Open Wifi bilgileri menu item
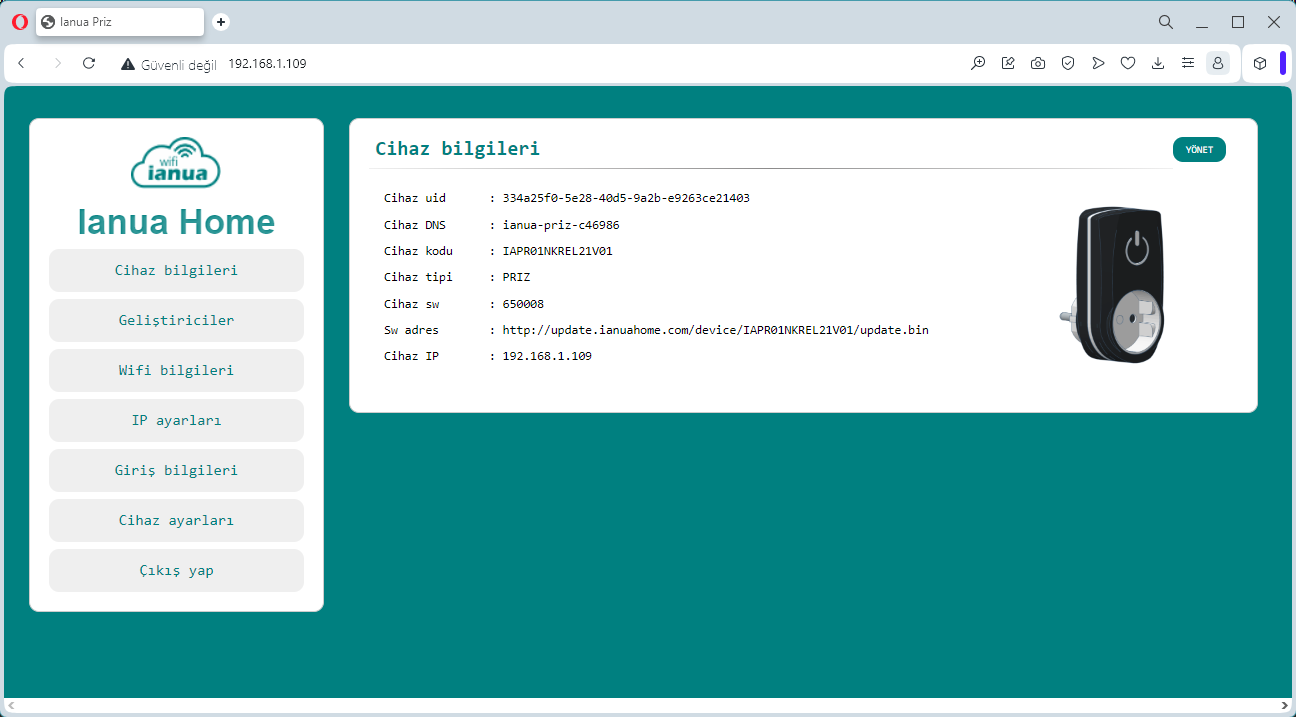 pyautogui.click(x=176, y=370)
